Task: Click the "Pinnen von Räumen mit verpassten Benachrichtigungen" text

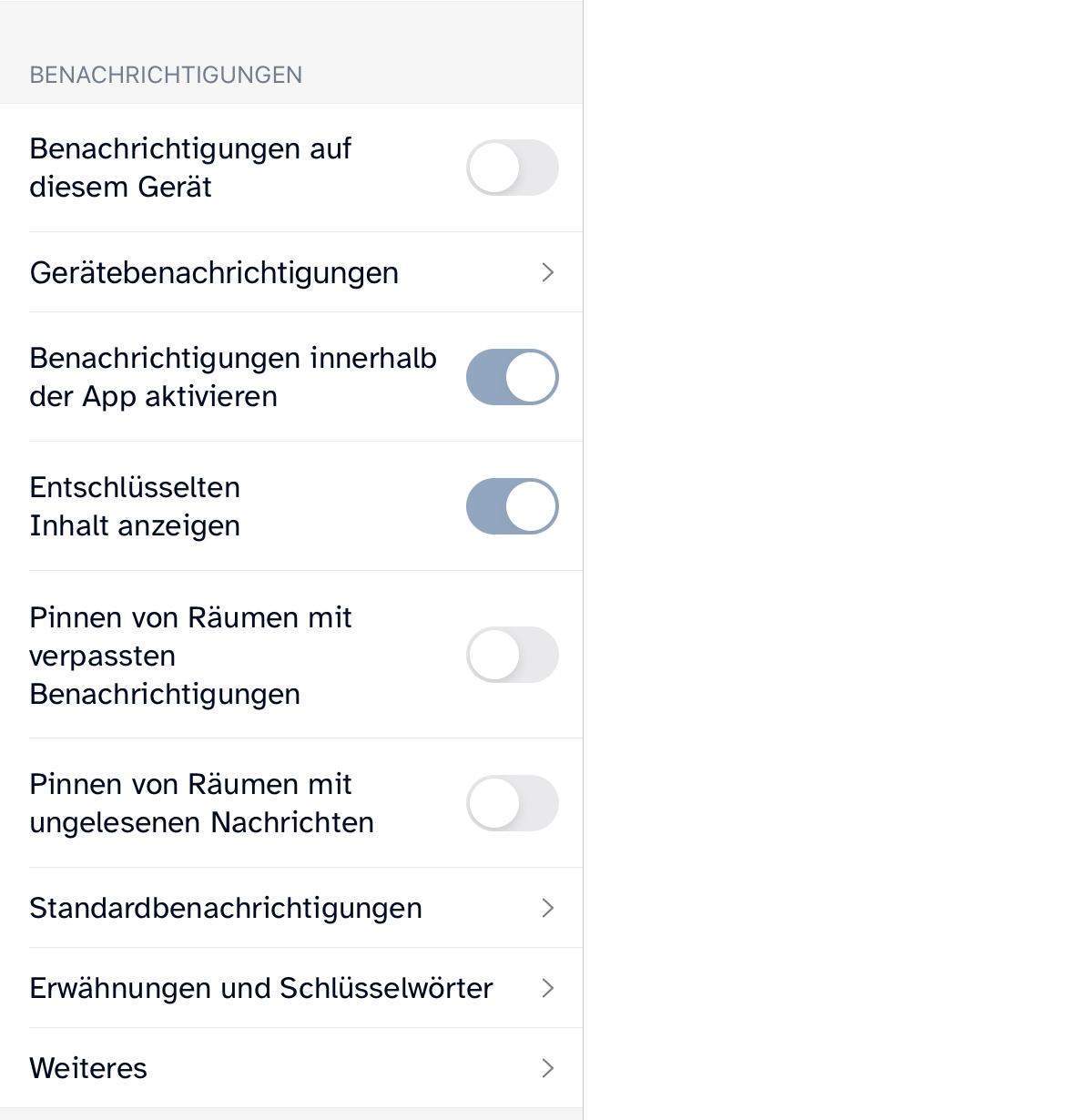Action: (190, 656)
